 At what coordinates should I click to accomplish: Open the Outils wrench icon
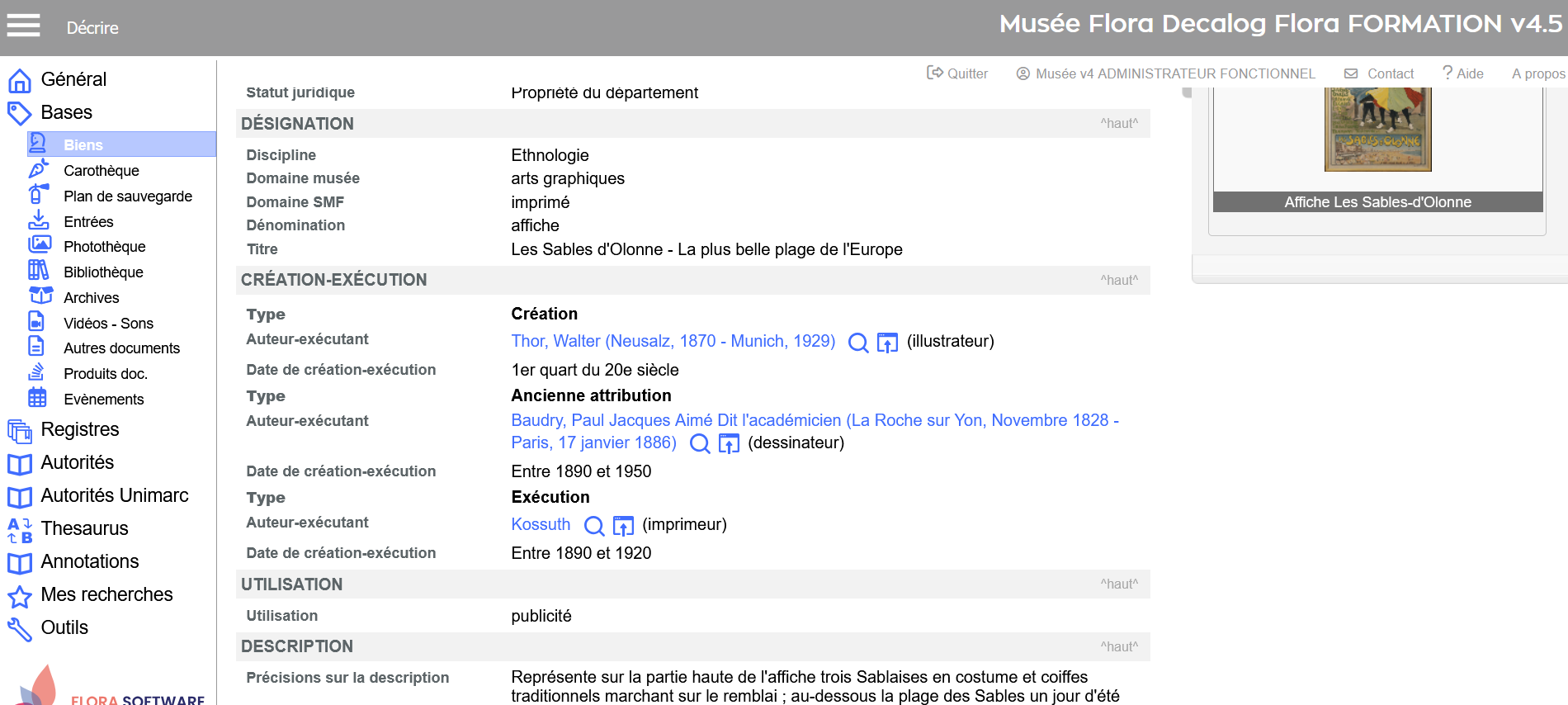tap(20, 628)
